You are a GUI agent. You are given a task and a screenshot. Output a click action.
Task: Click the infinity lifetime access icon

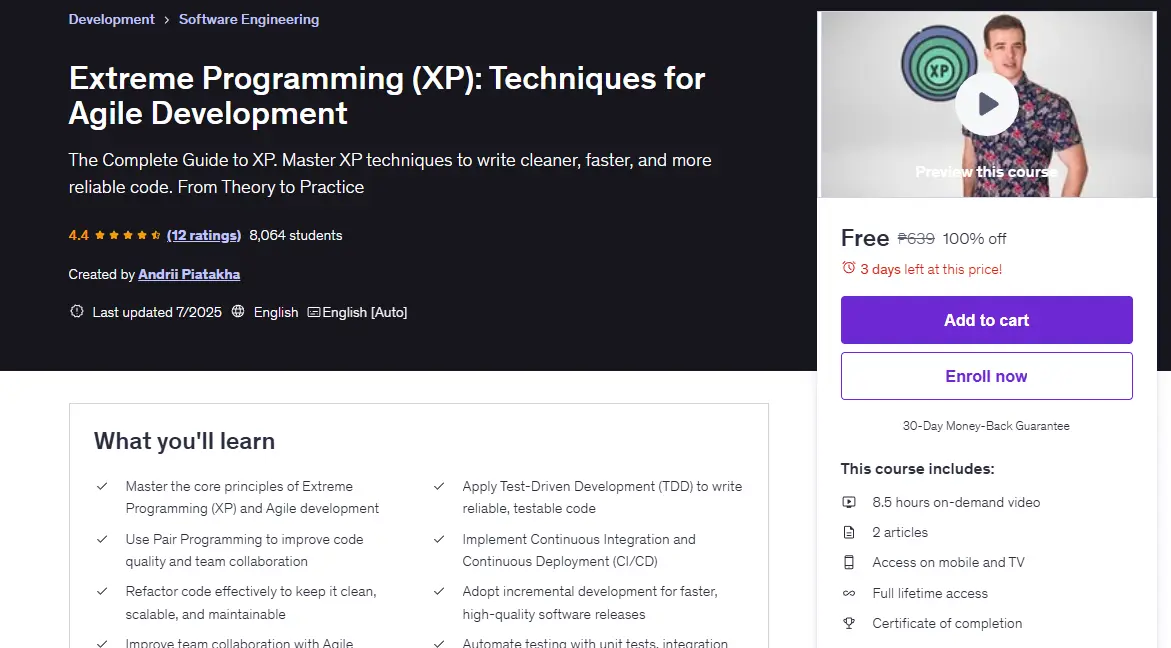click(x=849, y=594)
